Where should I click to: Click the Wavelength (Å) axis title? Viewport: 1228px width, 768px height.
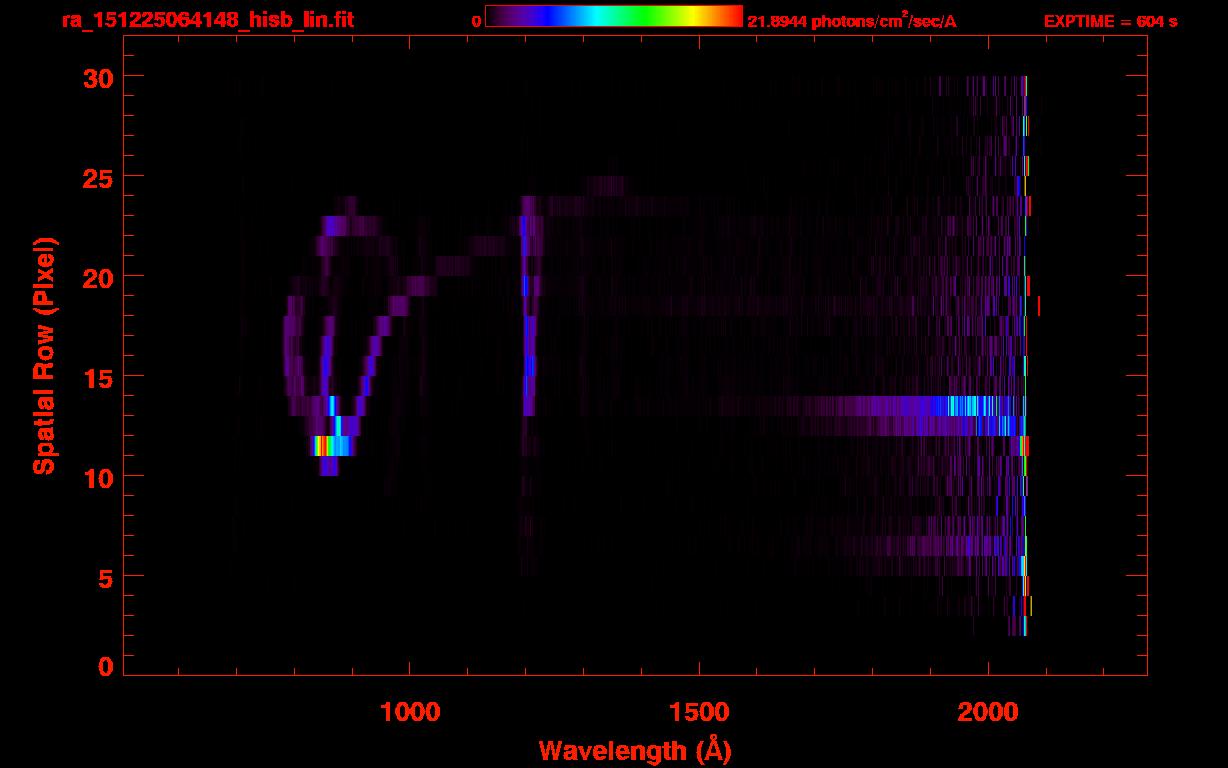tap(635, 750)
